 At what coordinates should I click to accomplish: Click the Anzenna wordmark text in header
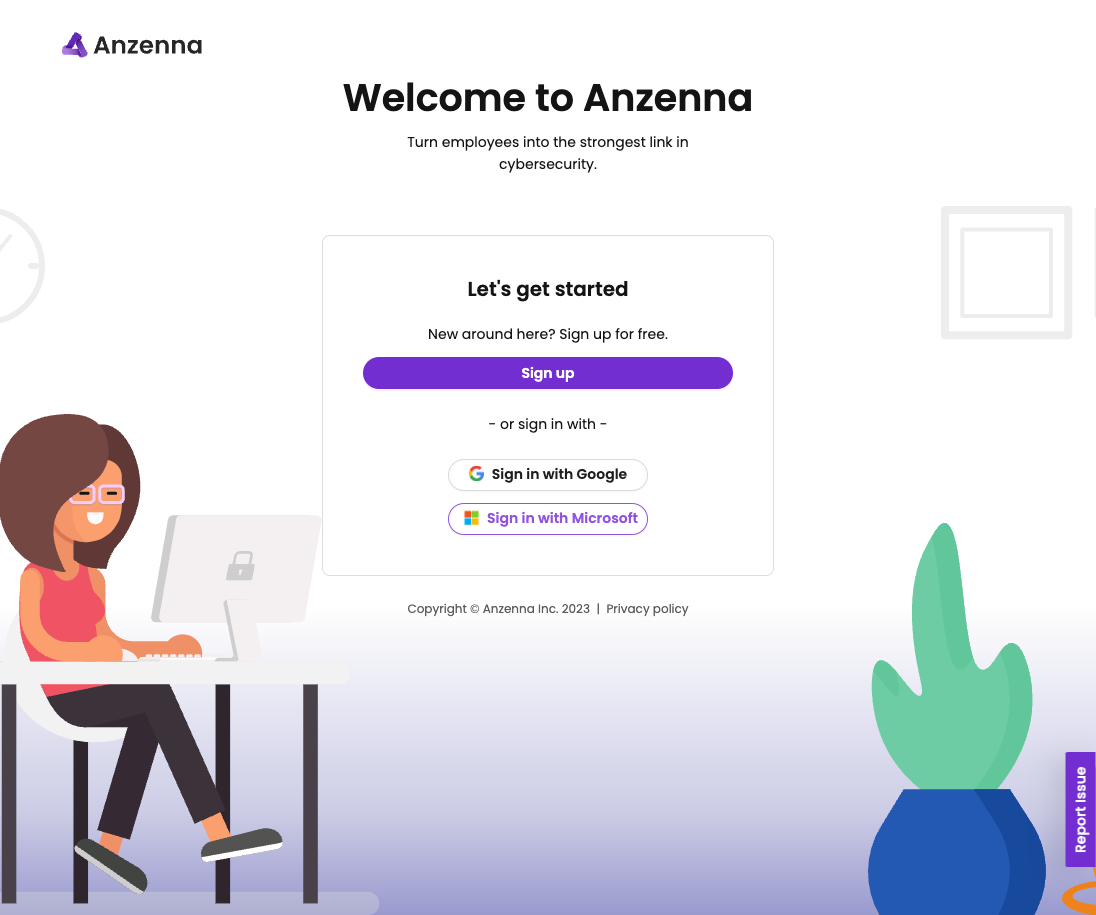tap(148, 45)
